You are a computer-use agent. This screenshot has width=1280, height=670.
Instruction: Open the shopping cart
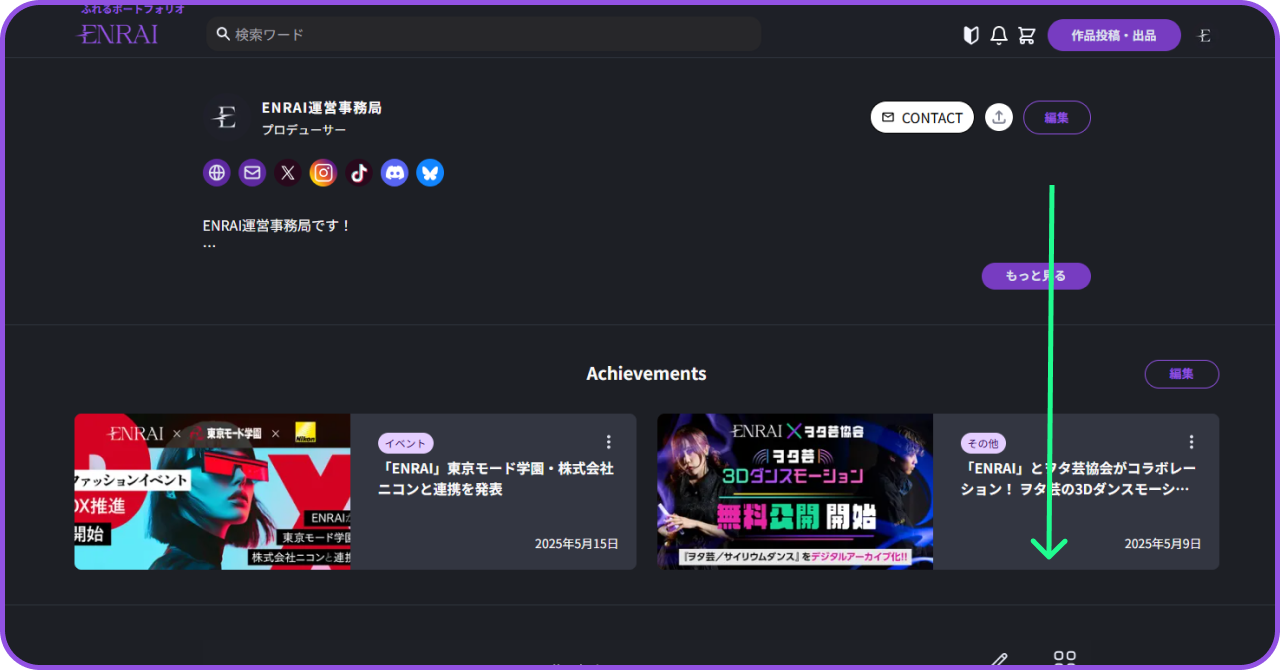click(1026, 35)
